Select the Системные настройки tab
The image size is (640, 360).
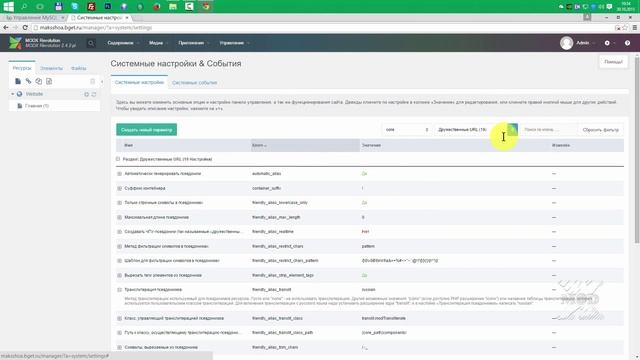(139, 82)
